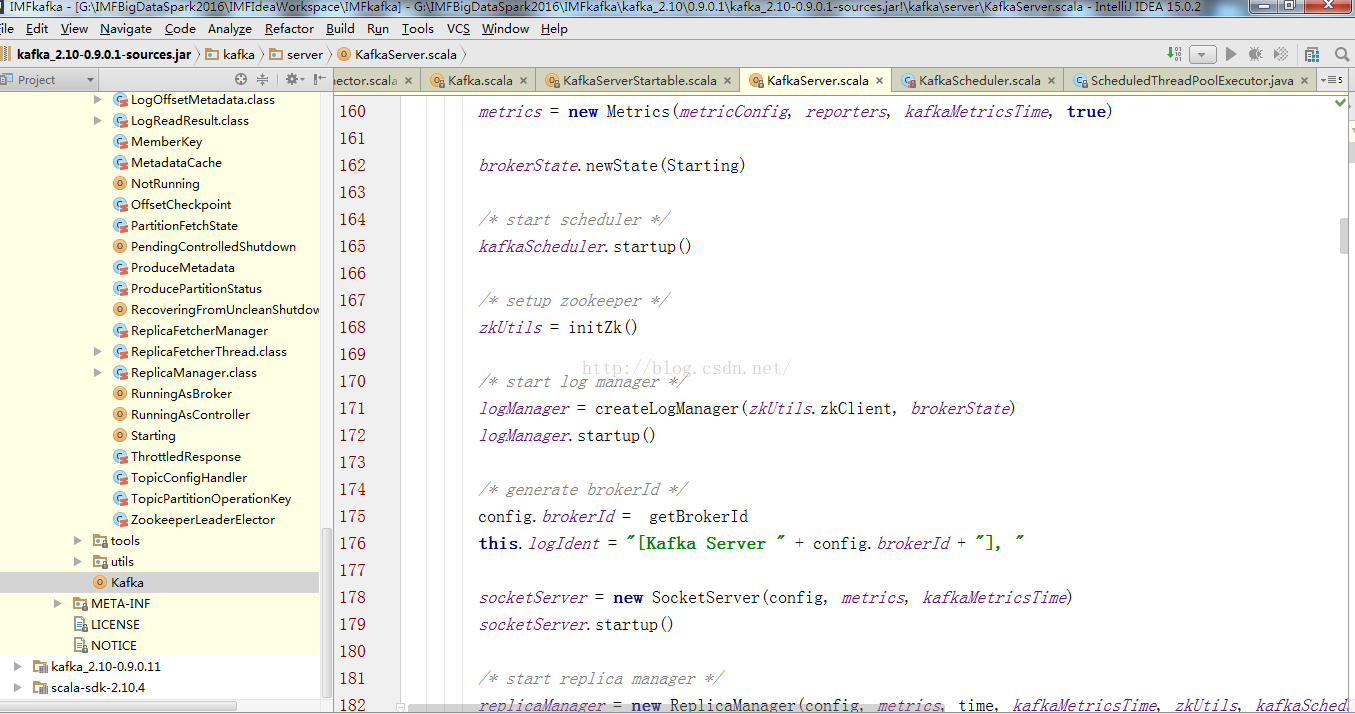Click gutter at line number 165
The width and height of the screenshot is (1355, 714).
(353, 246)
